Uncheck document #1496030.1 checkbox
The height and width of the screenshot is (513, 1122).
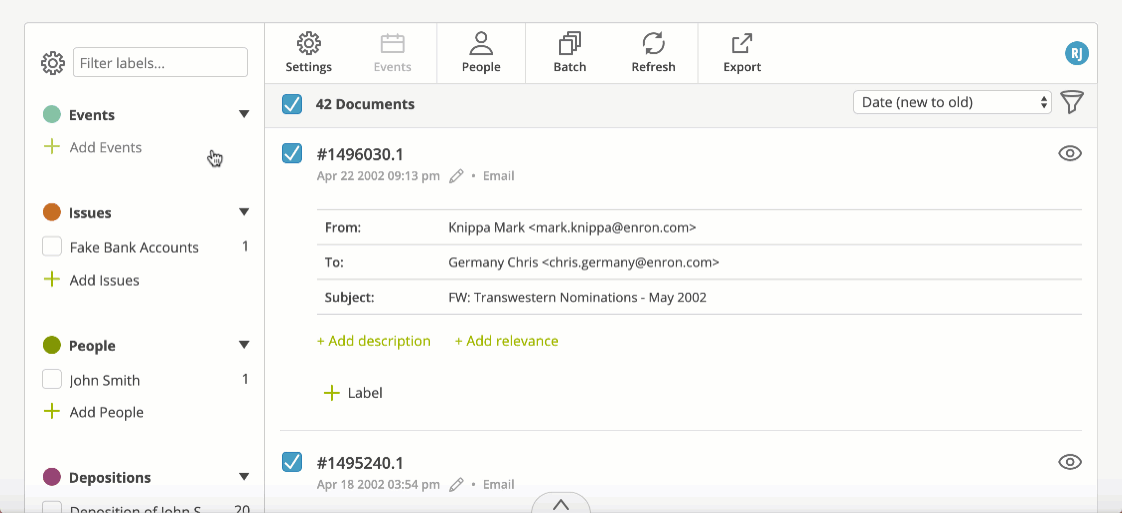(x=292, y=153)
